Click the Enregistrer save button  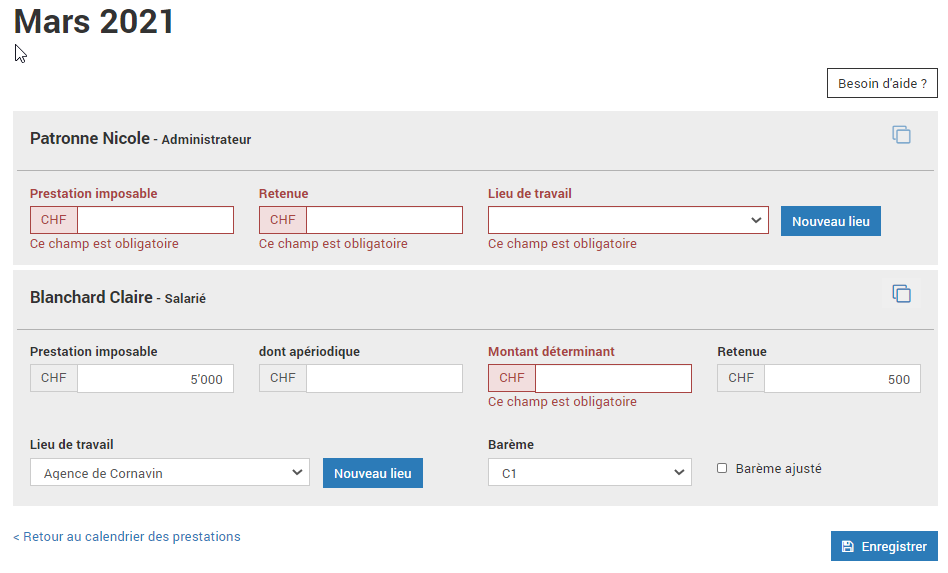pyautogui.click(x=884, y=546)
